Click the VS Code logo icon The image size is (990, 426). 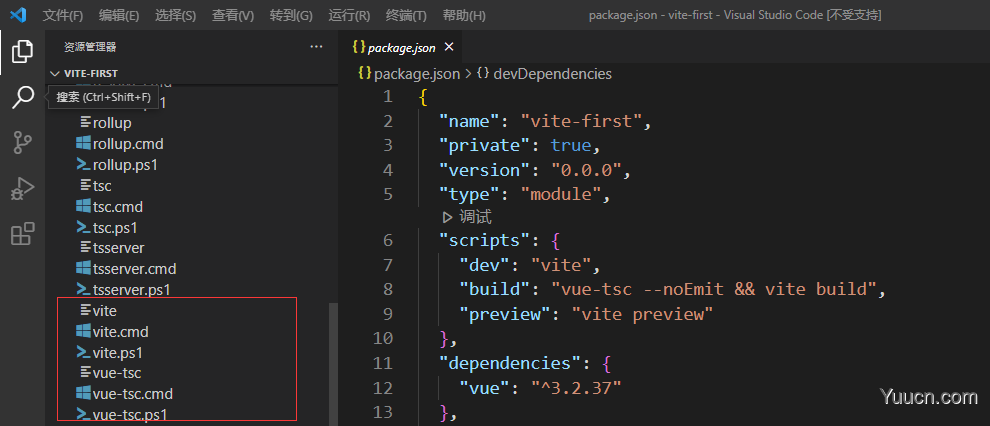(18, 15)
